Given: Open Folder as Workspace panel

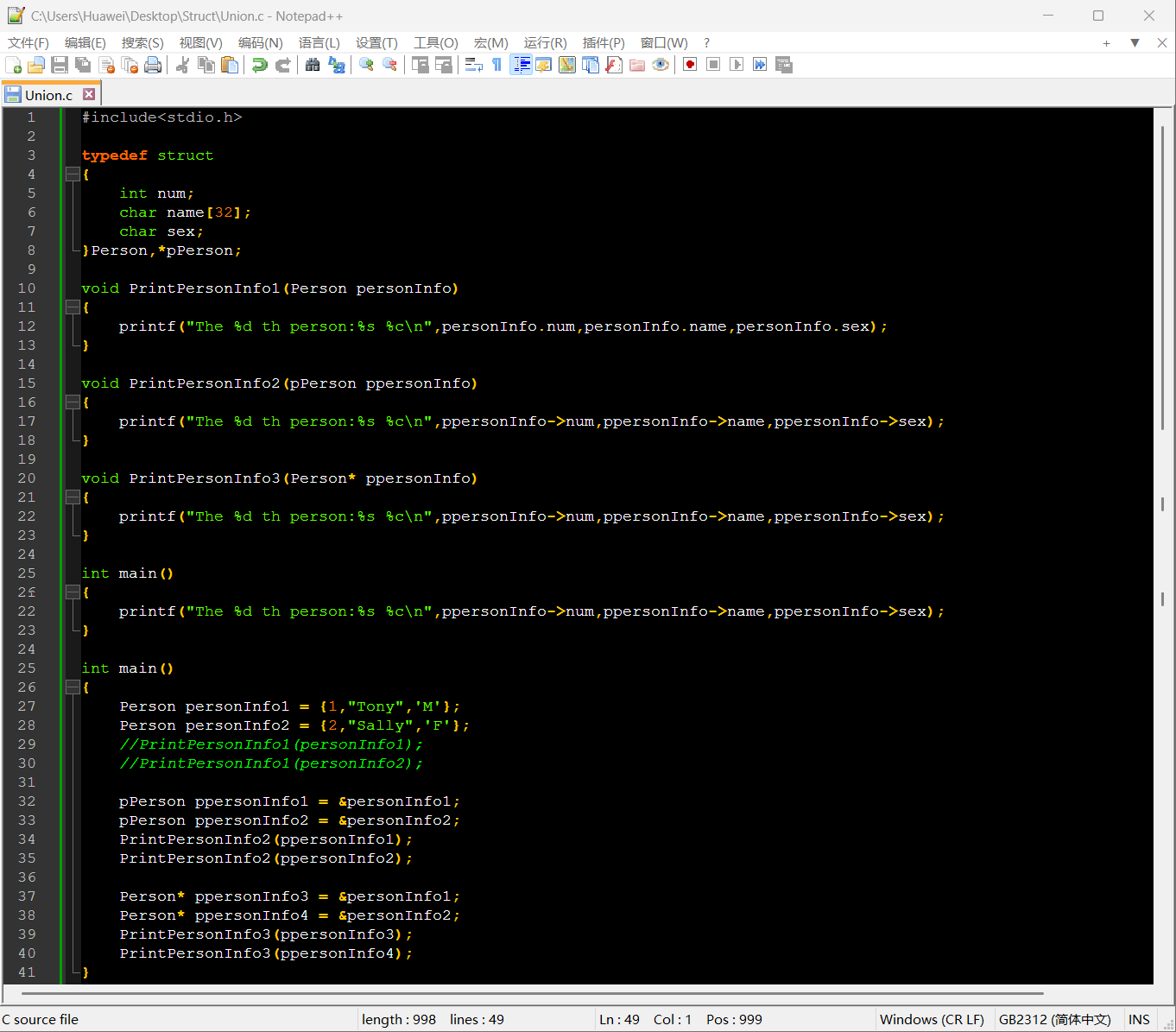Looking at the screenshot, I should coord(637,65).
